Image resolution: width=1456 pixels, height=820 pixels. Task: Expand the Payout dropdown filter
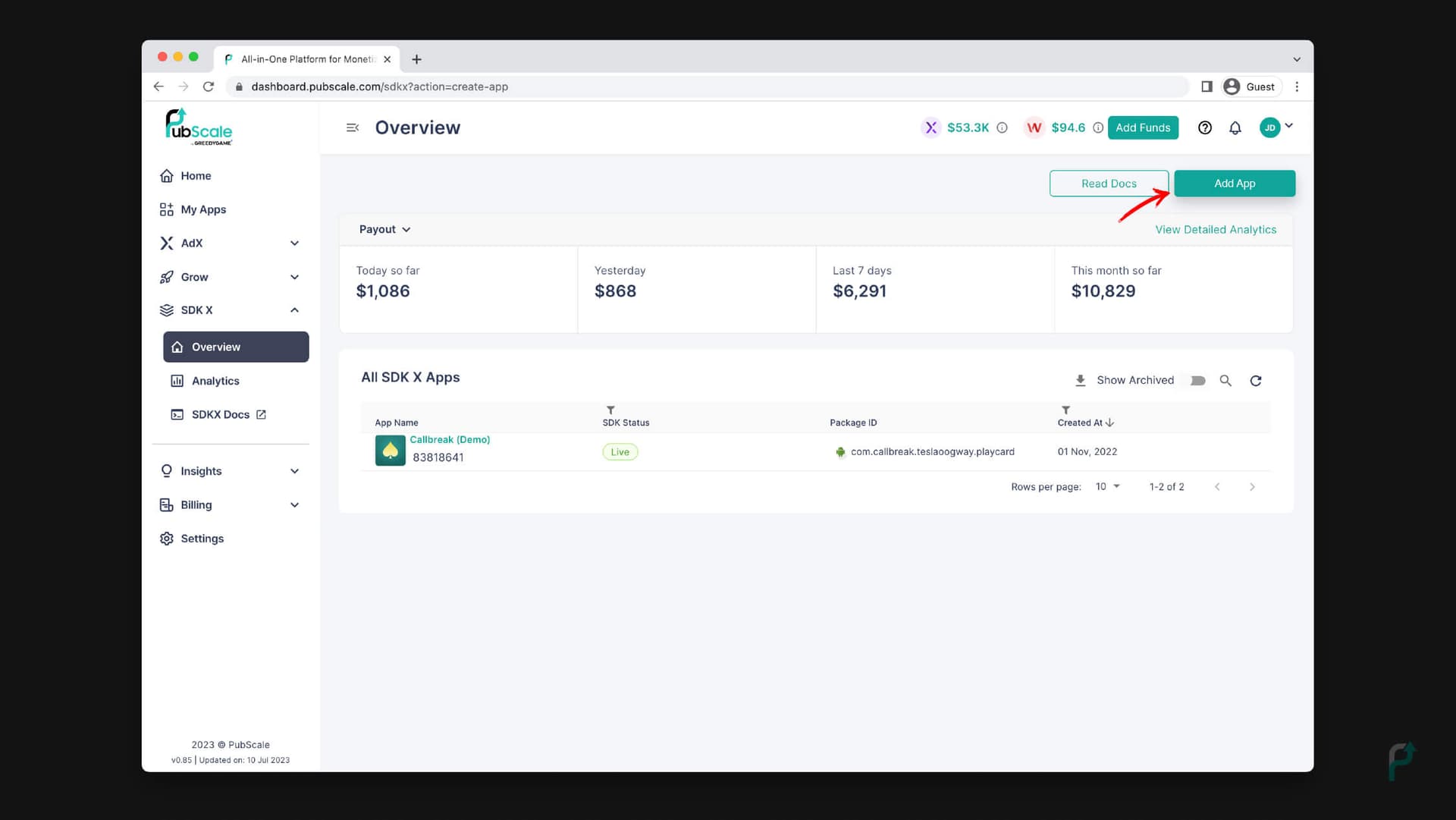tap(384, 229)
